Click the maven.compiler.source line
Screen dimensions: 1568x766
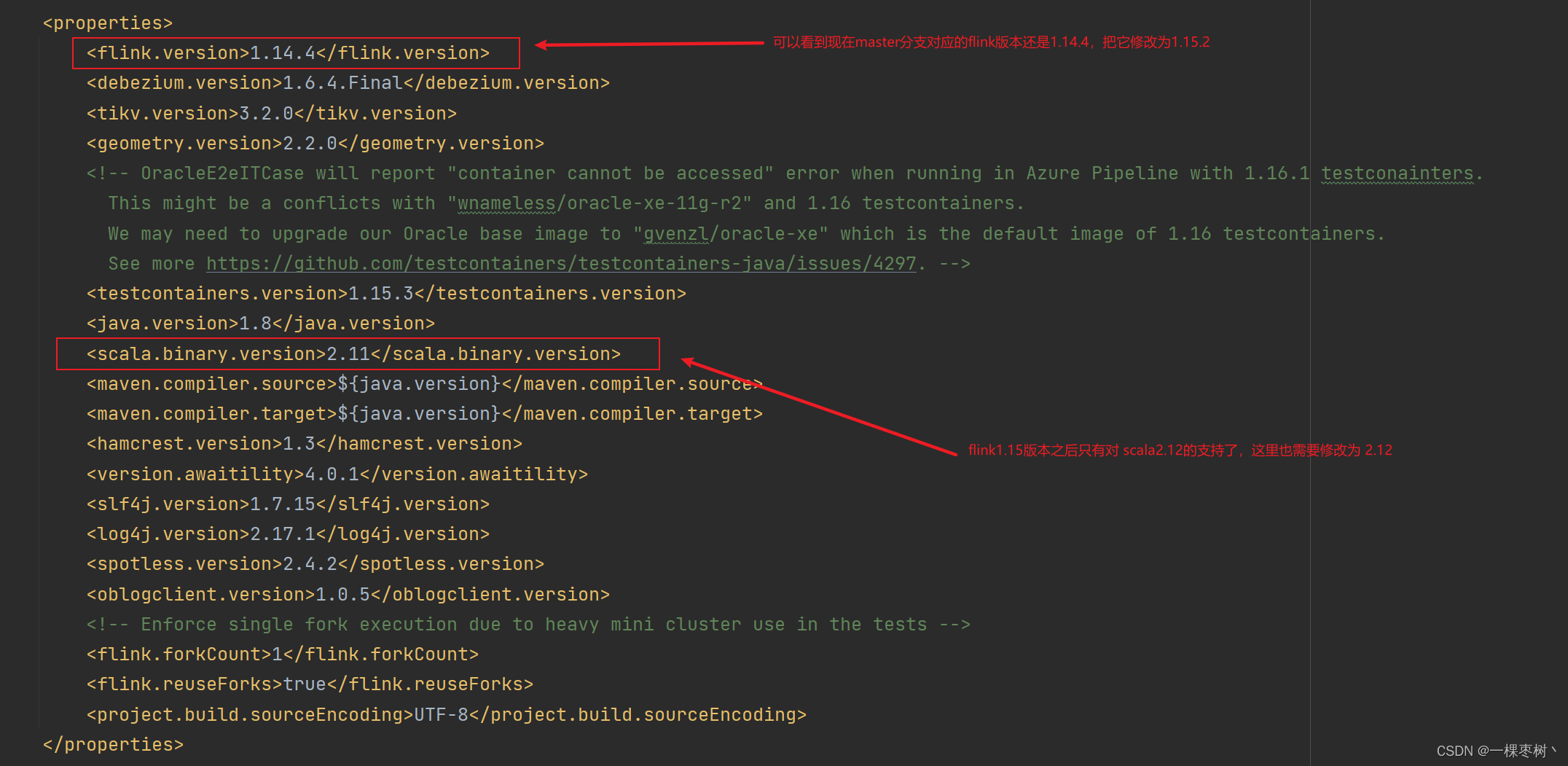point(425,384)
